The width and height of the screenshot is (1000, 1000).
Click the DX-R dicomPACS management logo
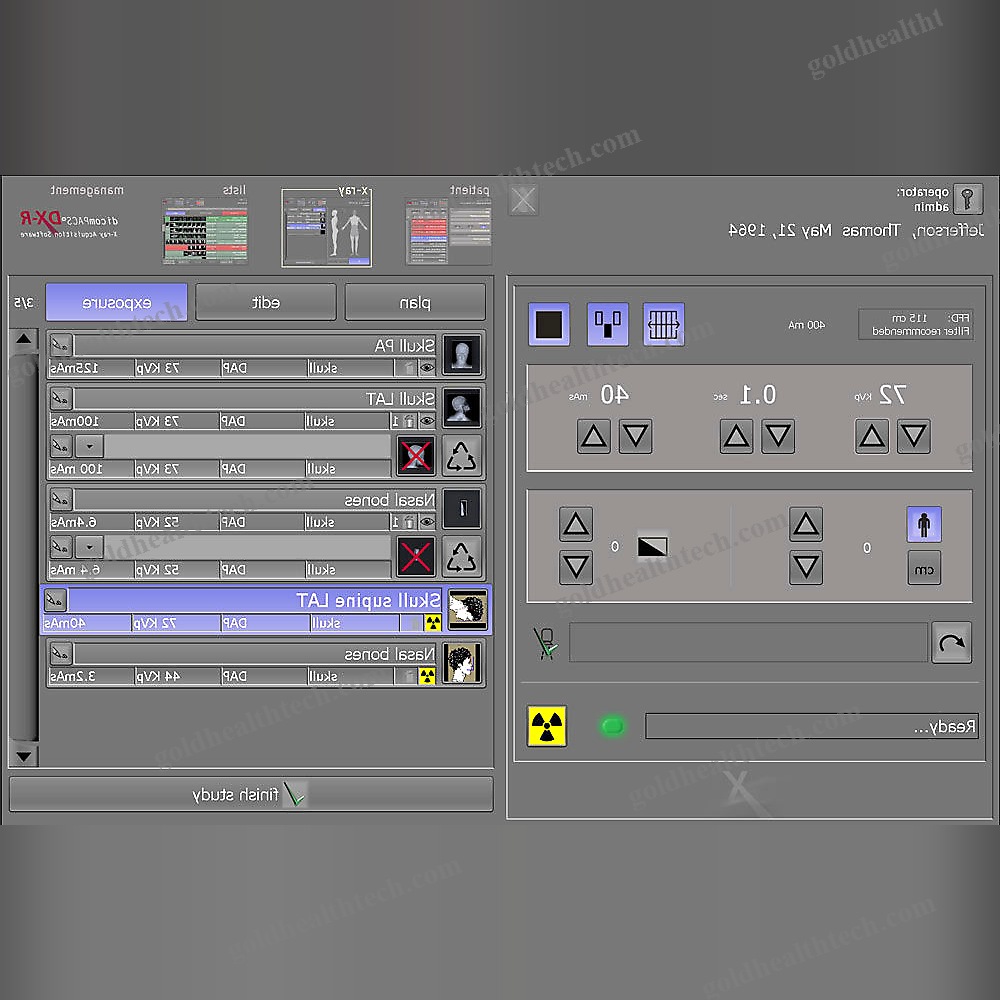click(69, 224)
